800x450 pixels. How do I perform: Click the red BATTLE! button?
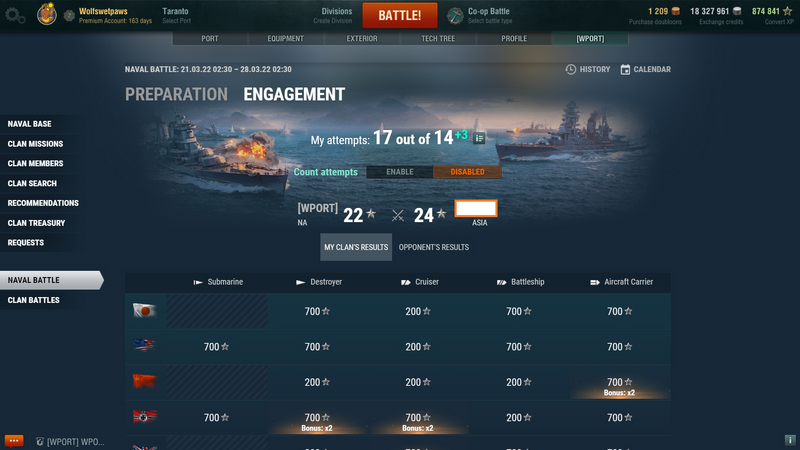tap(400, 15)
